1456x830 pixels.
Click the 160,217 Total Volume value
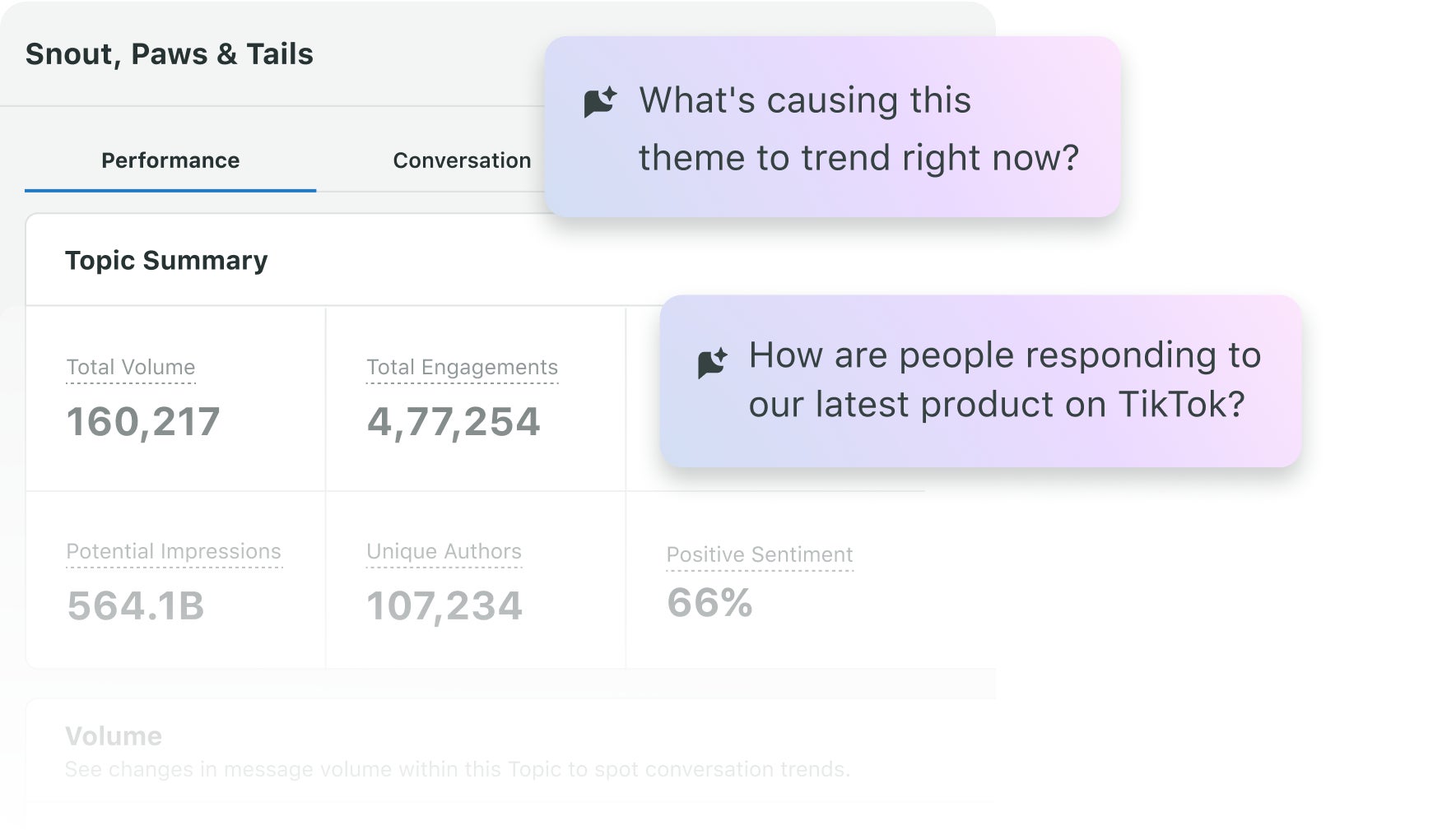[143, 422]
